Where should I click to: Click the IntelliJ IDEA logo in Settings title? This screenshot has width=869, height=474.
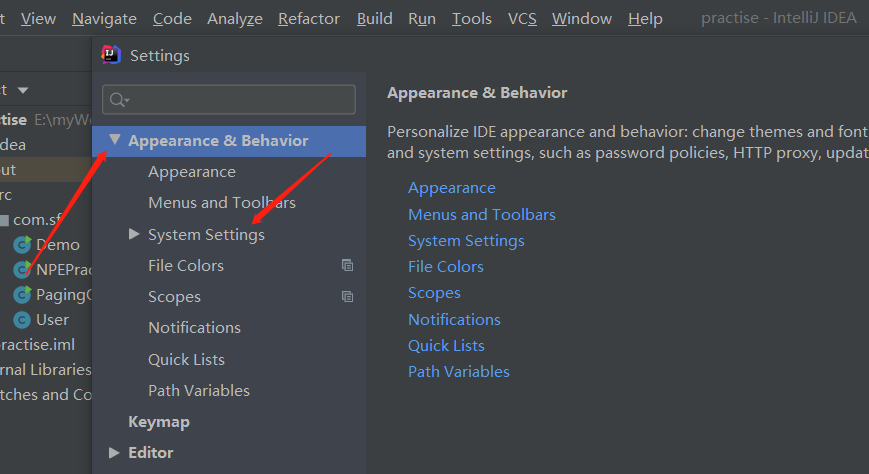110,55
